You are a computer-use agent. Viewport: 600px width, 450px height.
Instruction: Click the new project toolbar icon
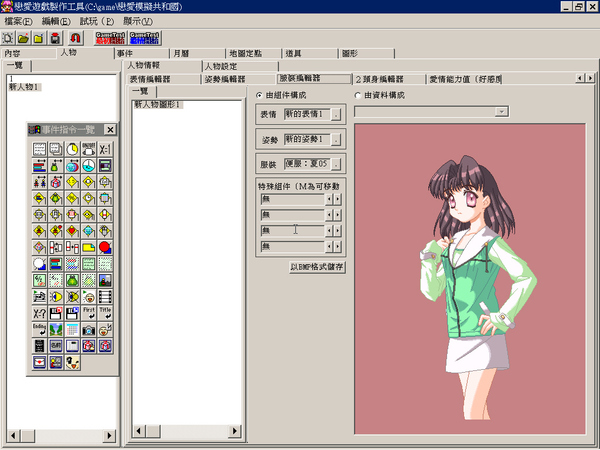click(x=8, y=38)
